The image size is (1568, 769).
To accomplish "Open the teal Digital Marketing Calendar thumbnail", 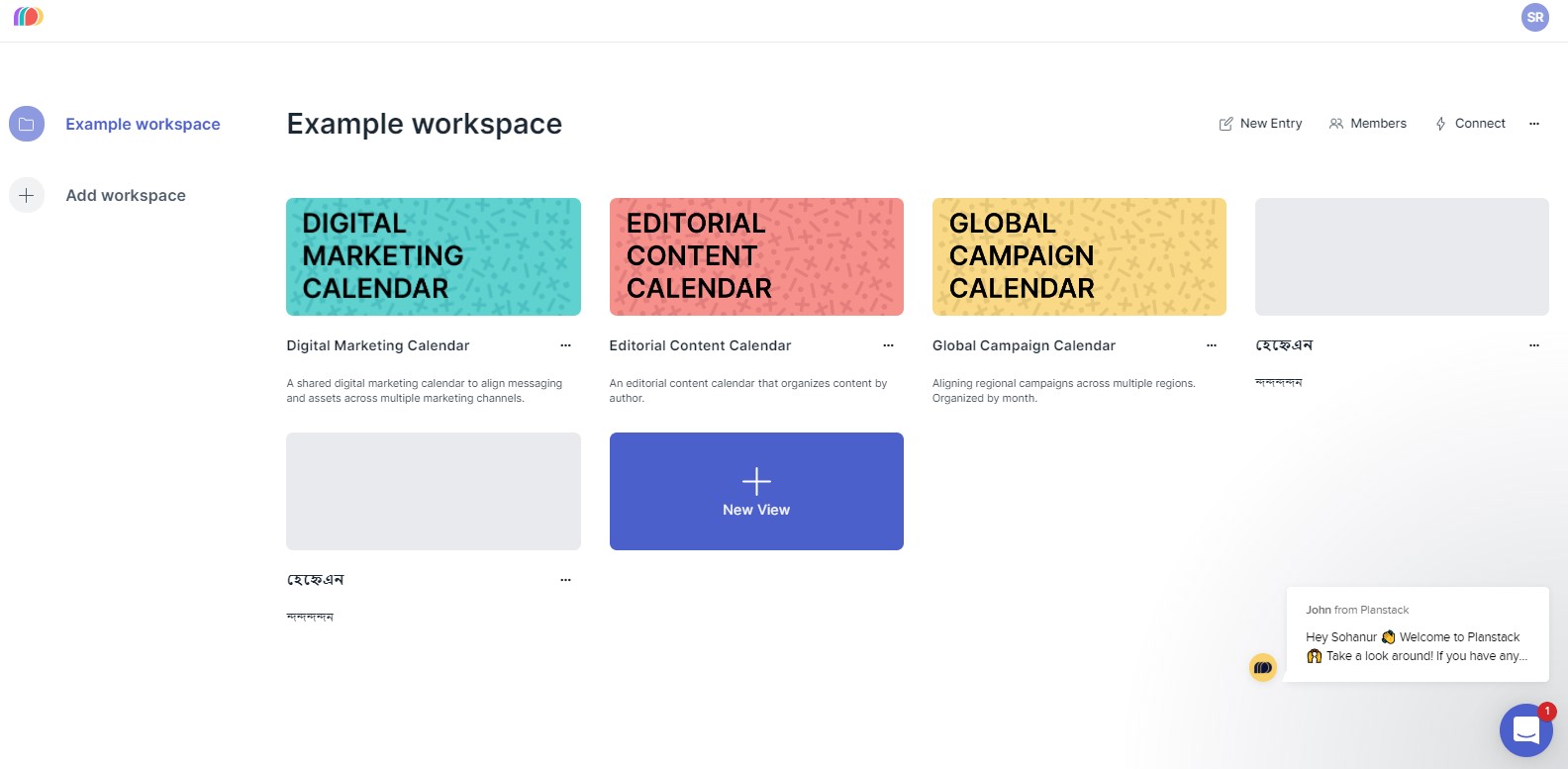I will point(434,256).
